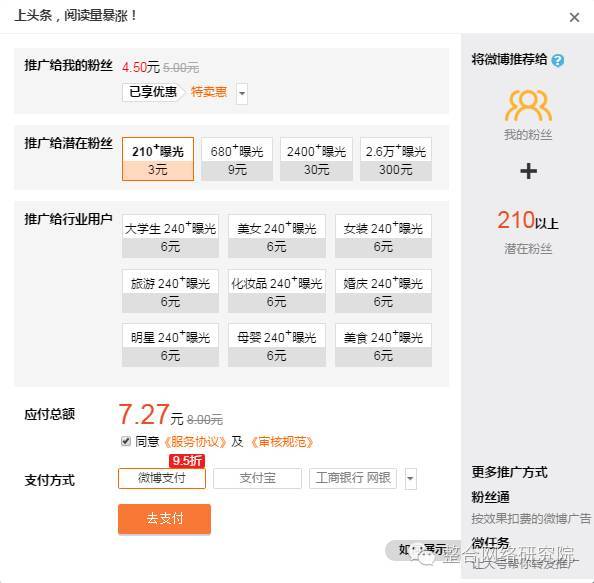Choose 明星 240+曝光 industry option
This screenshot has width=594, height=583.
[x=170, y=345]
